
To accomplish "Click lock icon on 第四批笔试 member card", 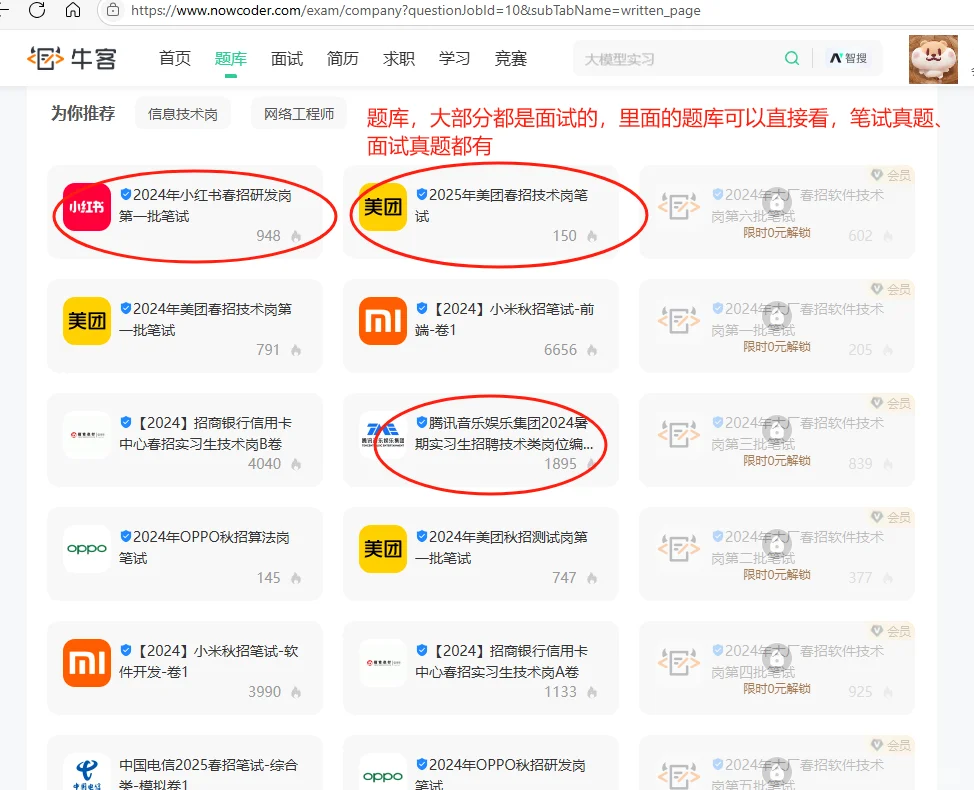I will [776, 658].
